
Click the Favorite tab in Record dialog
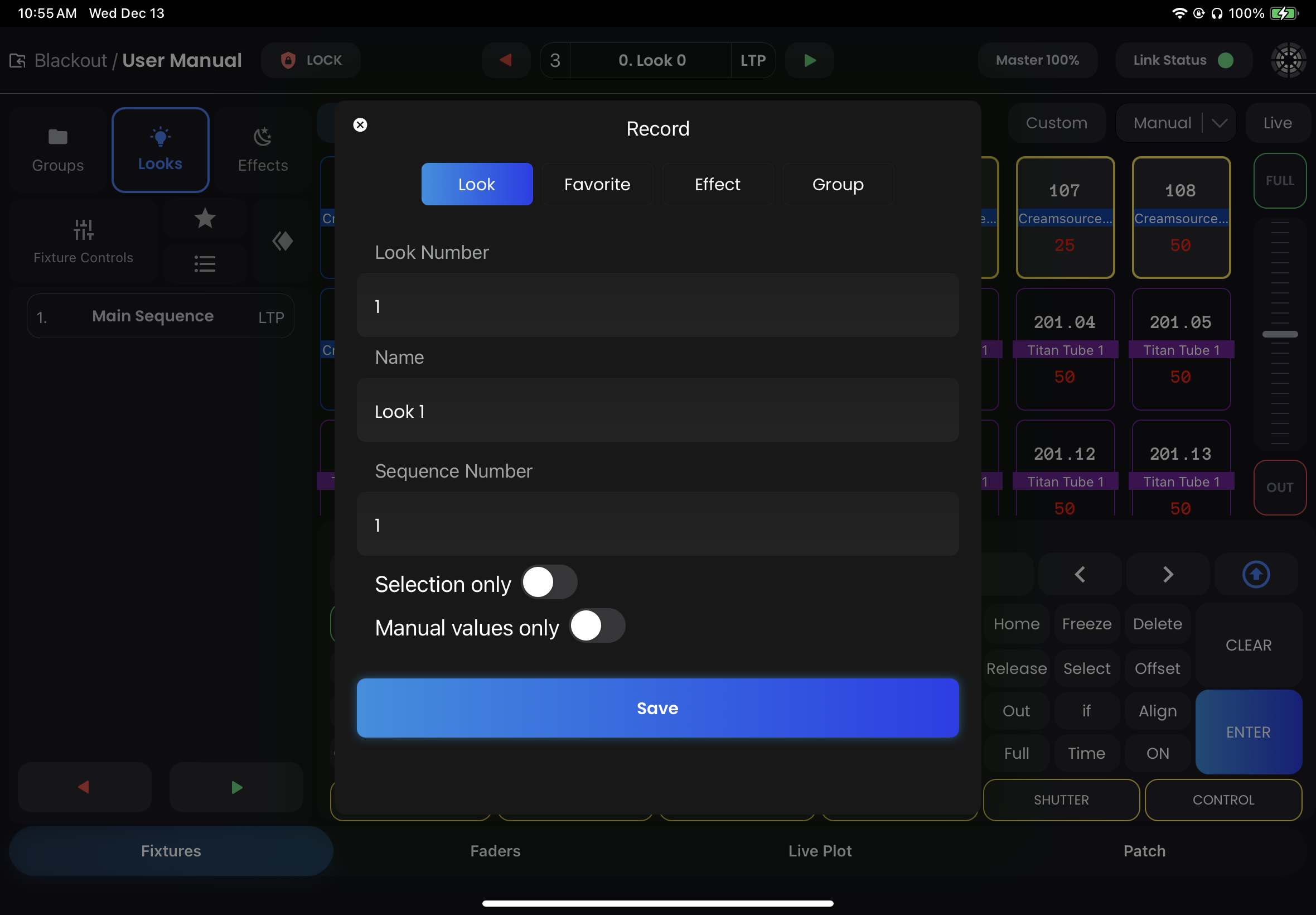tap(597, 184)
